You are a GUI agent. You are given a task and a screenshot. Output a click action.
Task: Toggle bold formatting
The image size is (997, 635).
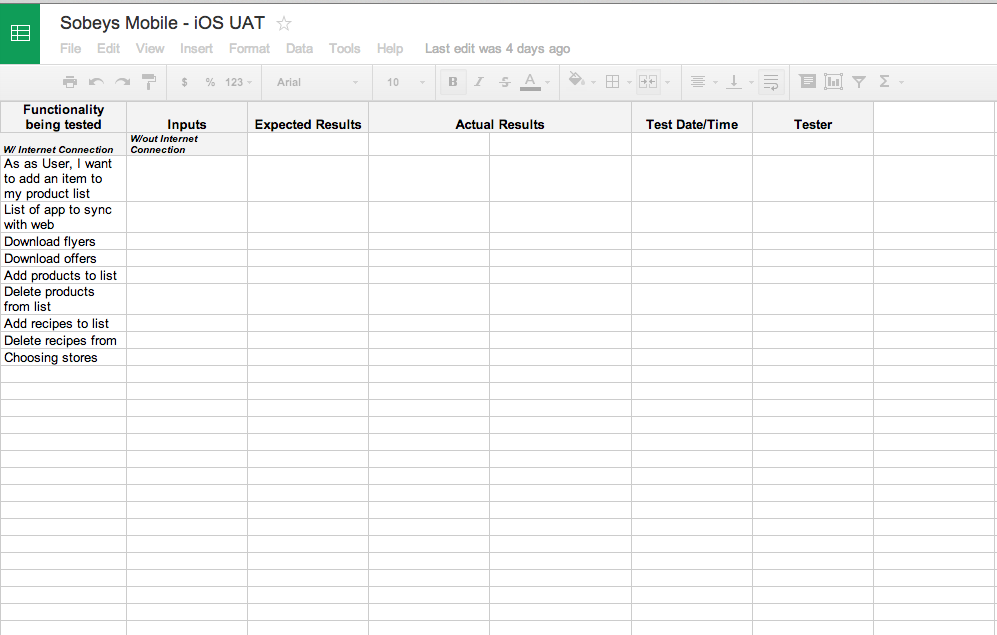click(453, 82)
